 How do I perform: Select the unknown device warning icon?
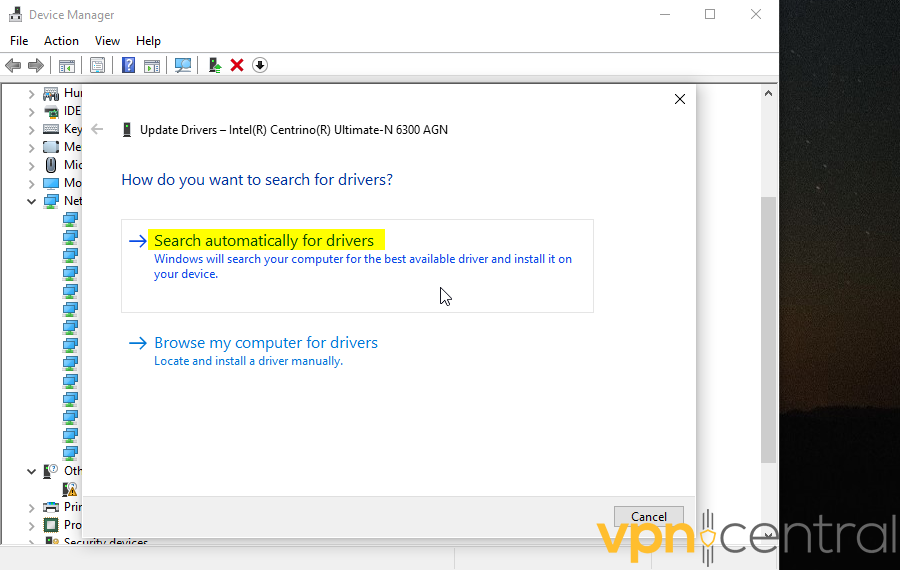pyautogui.click(x=70, y=489)
